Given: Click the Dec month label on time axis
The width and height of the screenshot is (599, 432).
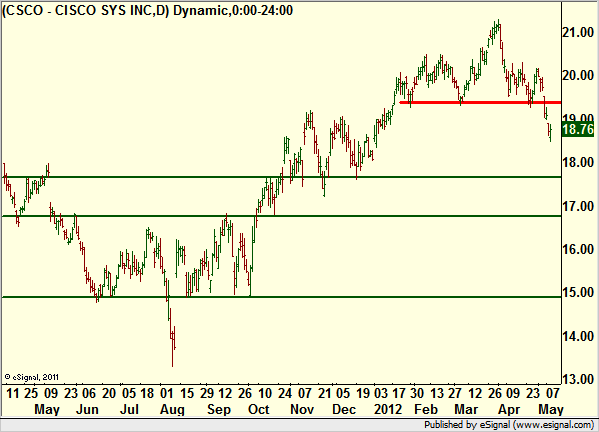Looking at the screenshot, I should point(344,409).
